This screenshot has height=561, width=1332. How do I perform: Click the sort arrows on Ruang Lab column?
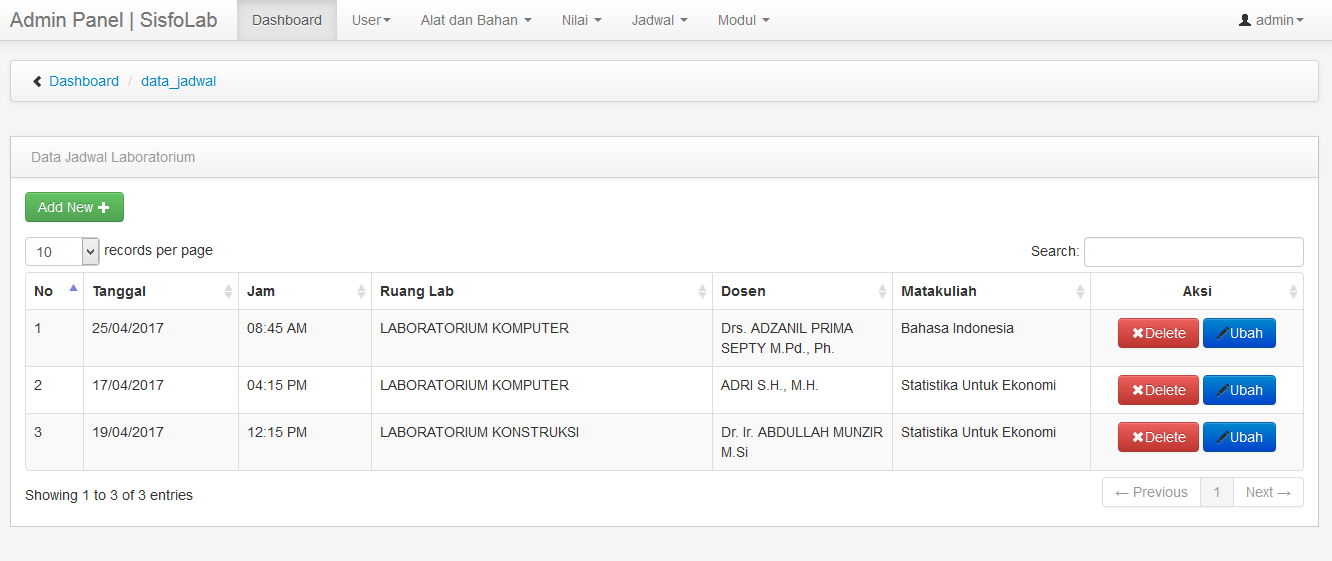[x=702, y=291]
